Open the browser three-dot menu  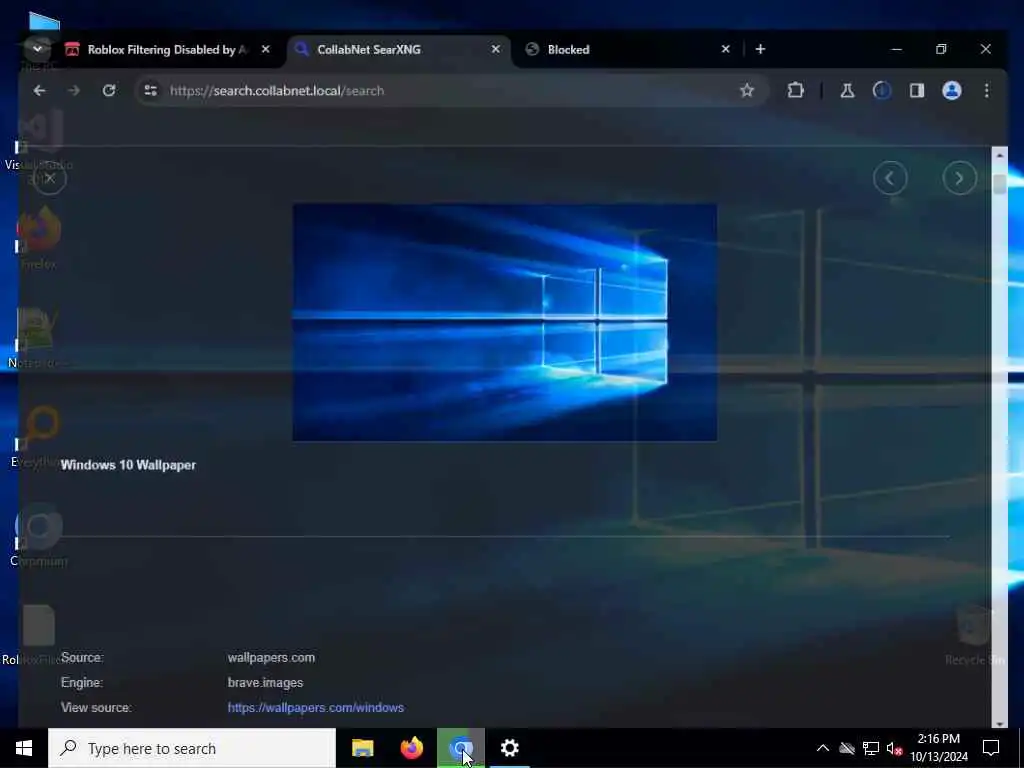pyautogui.click(x=986, y=91)
